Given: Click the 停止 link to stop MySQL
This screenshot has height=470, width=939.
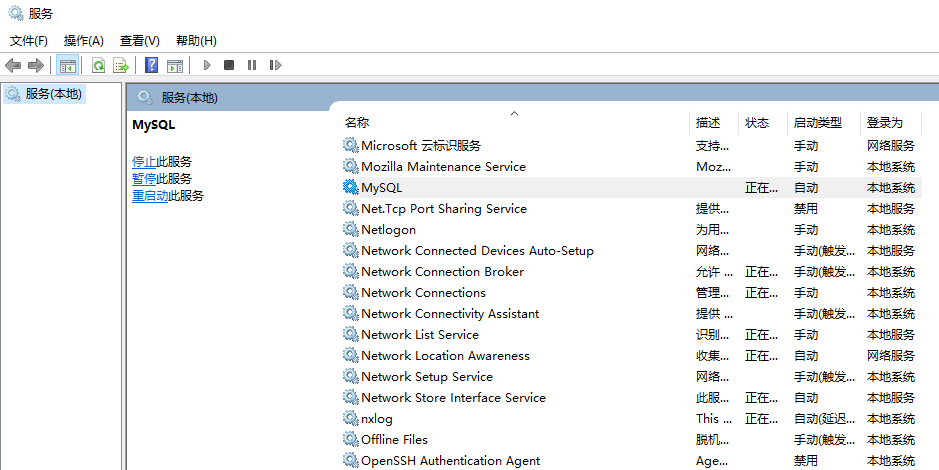Looking at the screenshot, I should click(144, 162).
